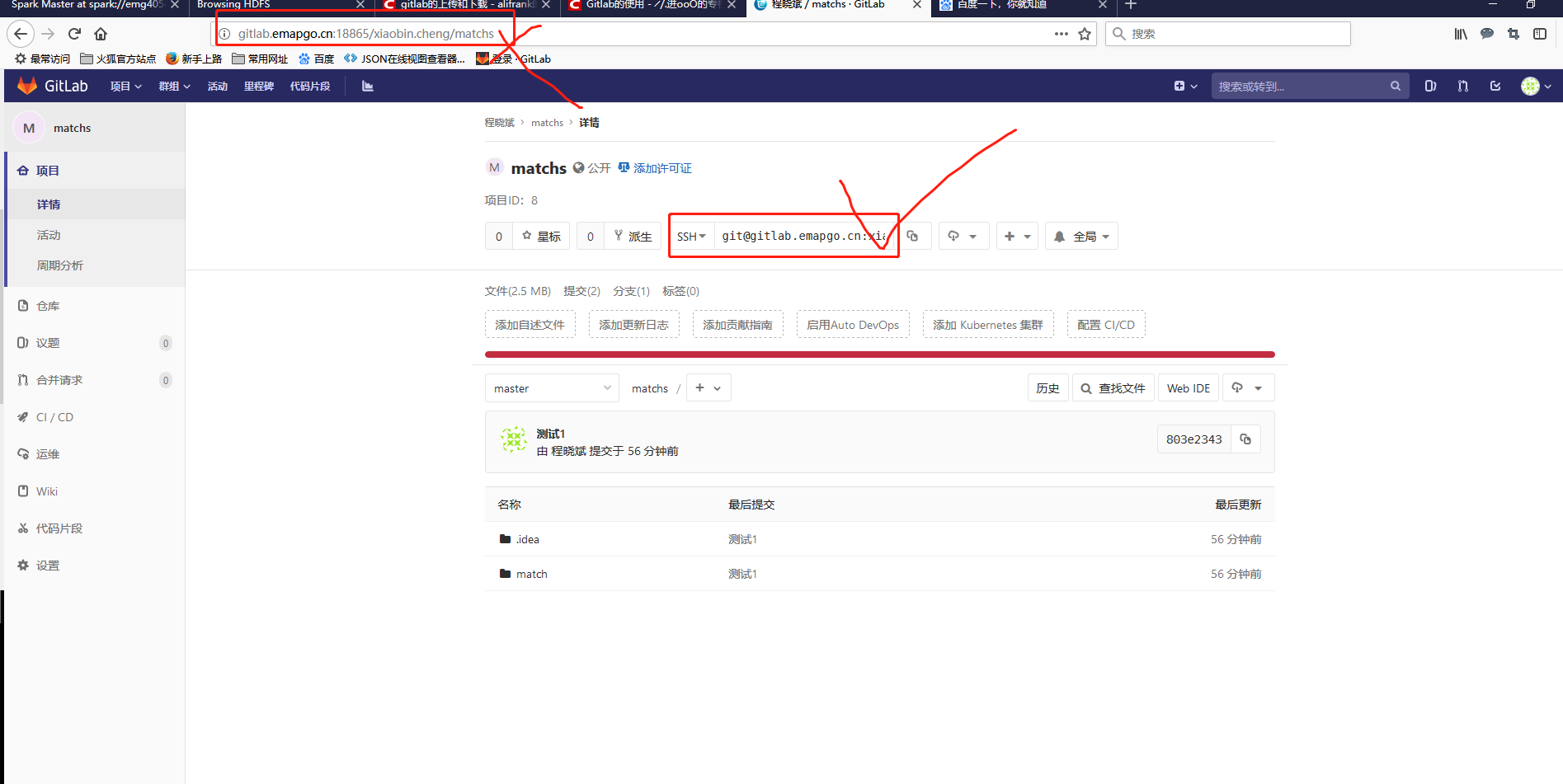
Task: Copy the SSH clone URL with copy icon
Action: coord(913,236)
